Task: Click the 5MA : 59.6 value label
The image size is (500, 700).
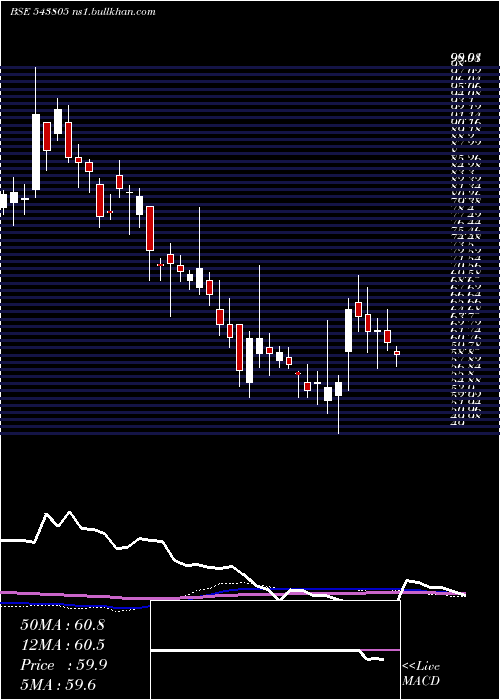Action: 58,685
